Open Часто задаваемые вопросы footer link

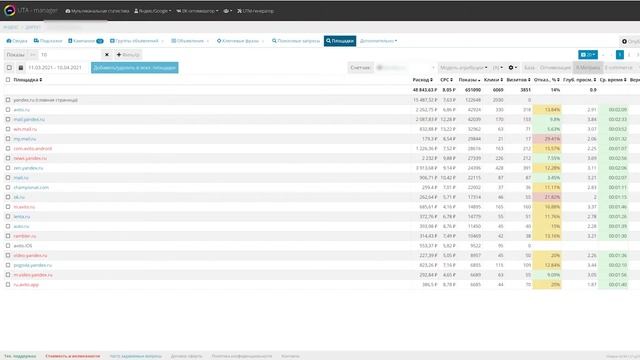[x=136, y=356]
